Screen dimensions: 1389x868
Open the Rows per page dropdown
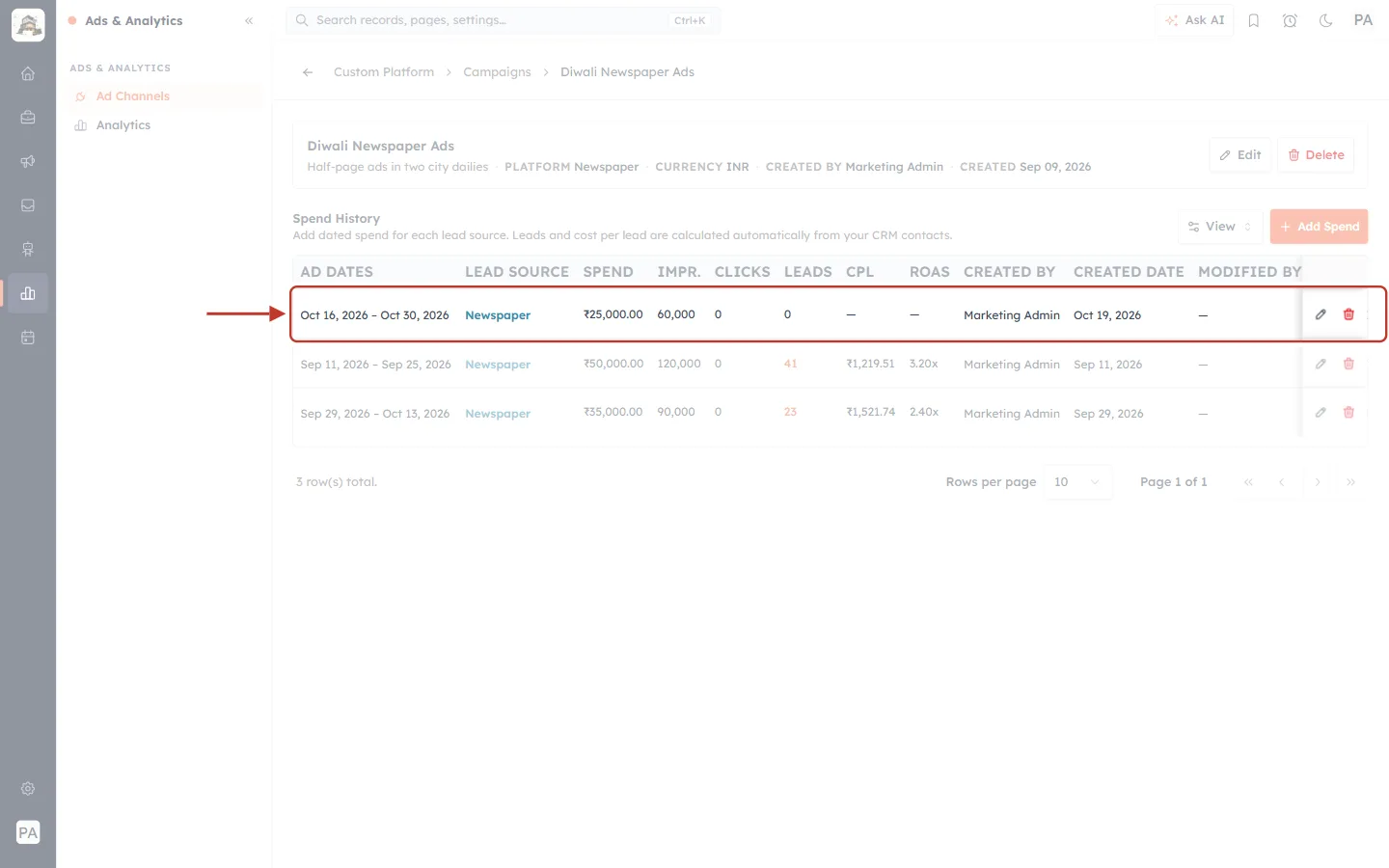(1077, 482)
